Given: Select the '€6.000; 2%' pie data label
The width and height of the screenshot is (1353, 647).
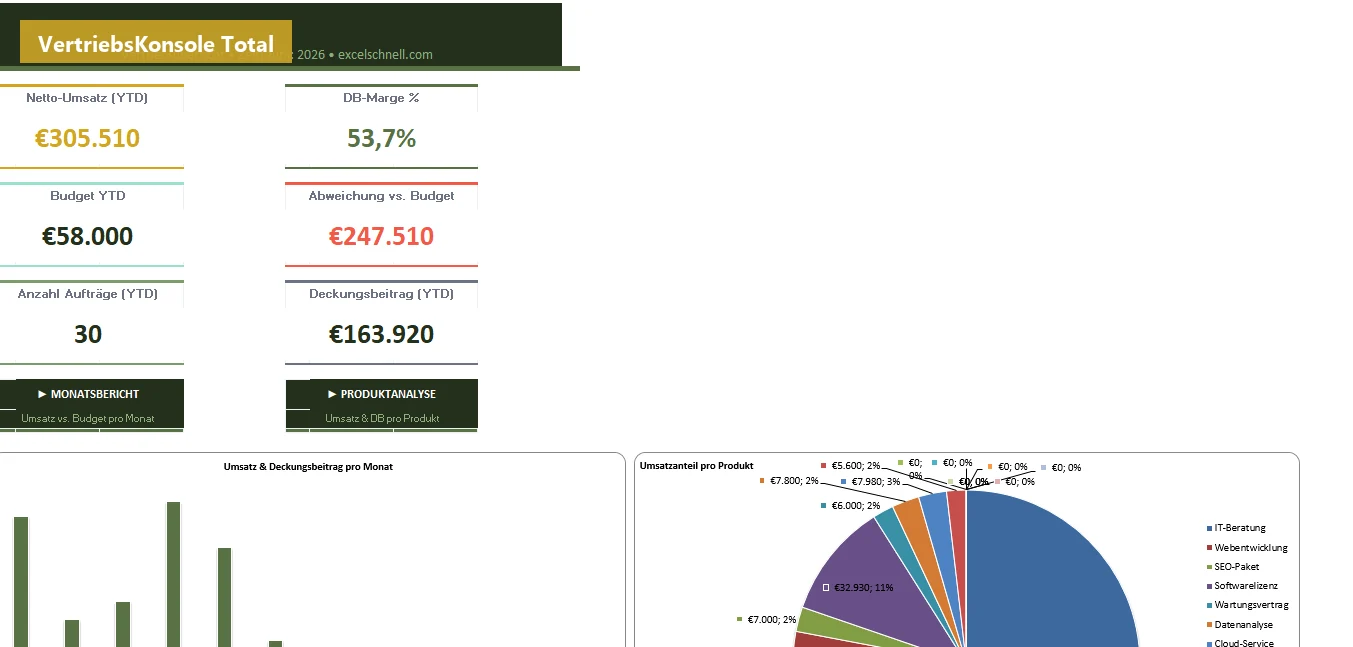Looking at the screenshot, I should 850,506.
